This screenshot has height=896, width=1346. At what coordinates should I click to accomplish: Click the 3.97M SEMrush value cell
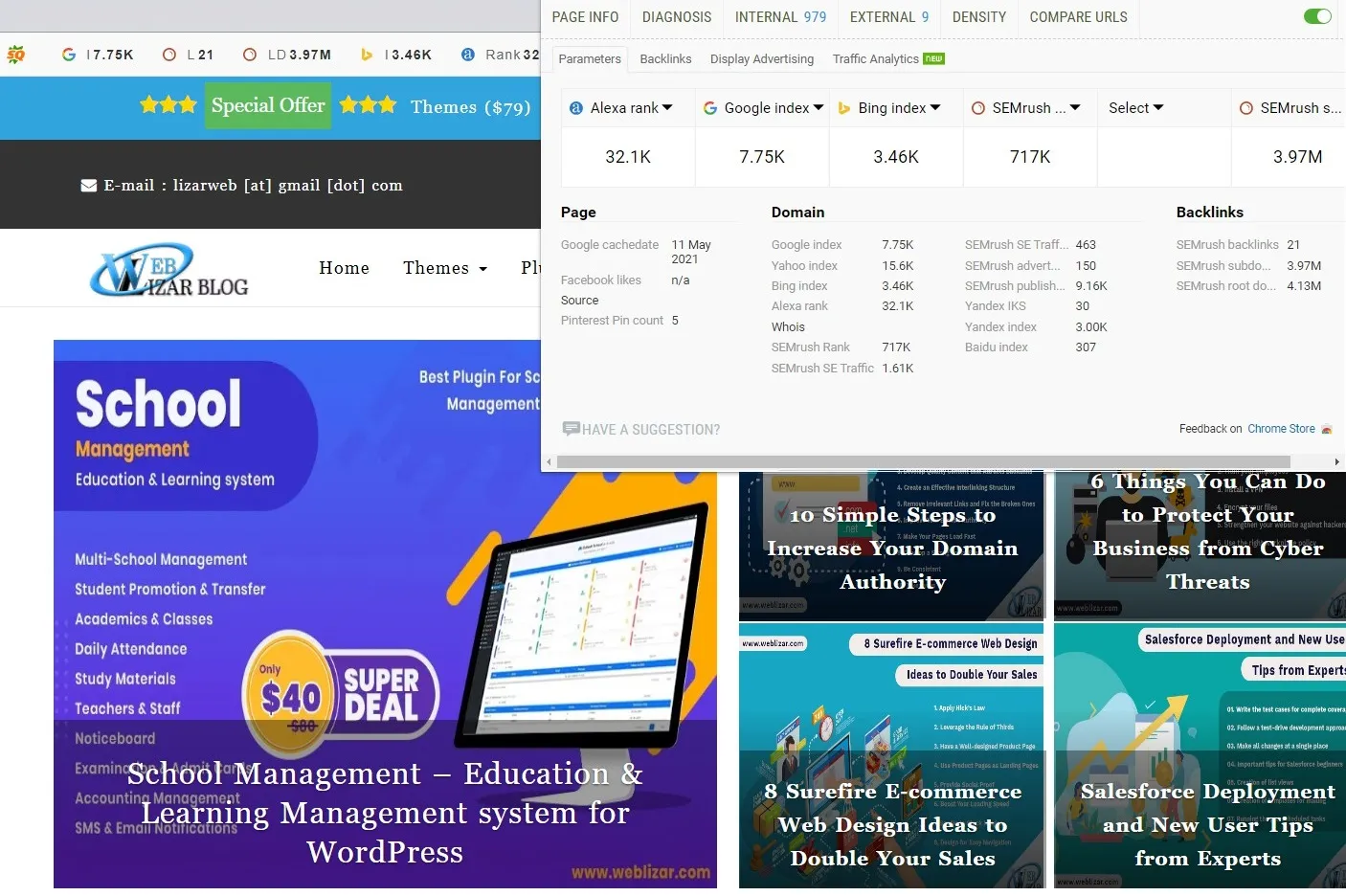tap(1297, 157)
